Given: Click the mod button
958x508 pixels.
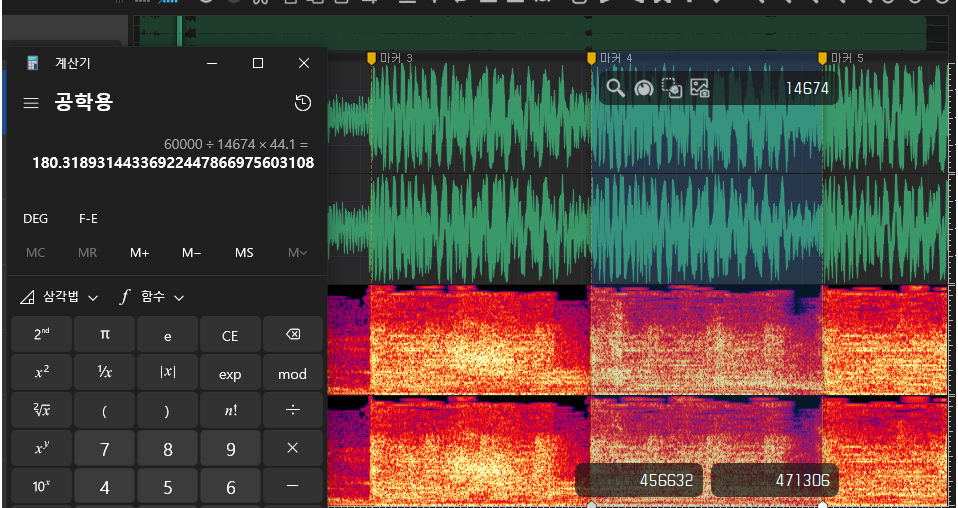Looking at the screenshot, I should (x=293, y=373).
